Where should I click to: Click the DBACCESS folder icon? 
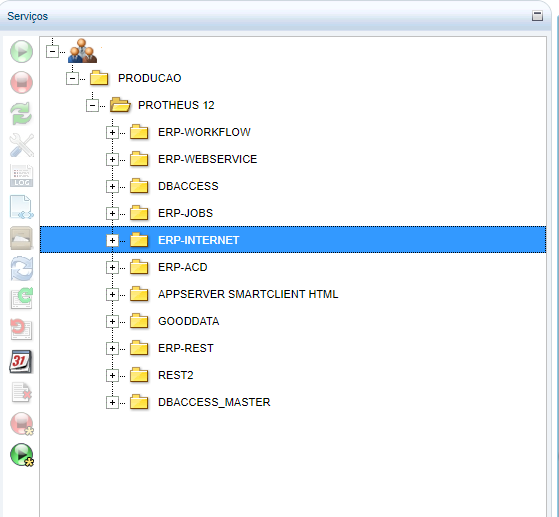pos(139,186)
